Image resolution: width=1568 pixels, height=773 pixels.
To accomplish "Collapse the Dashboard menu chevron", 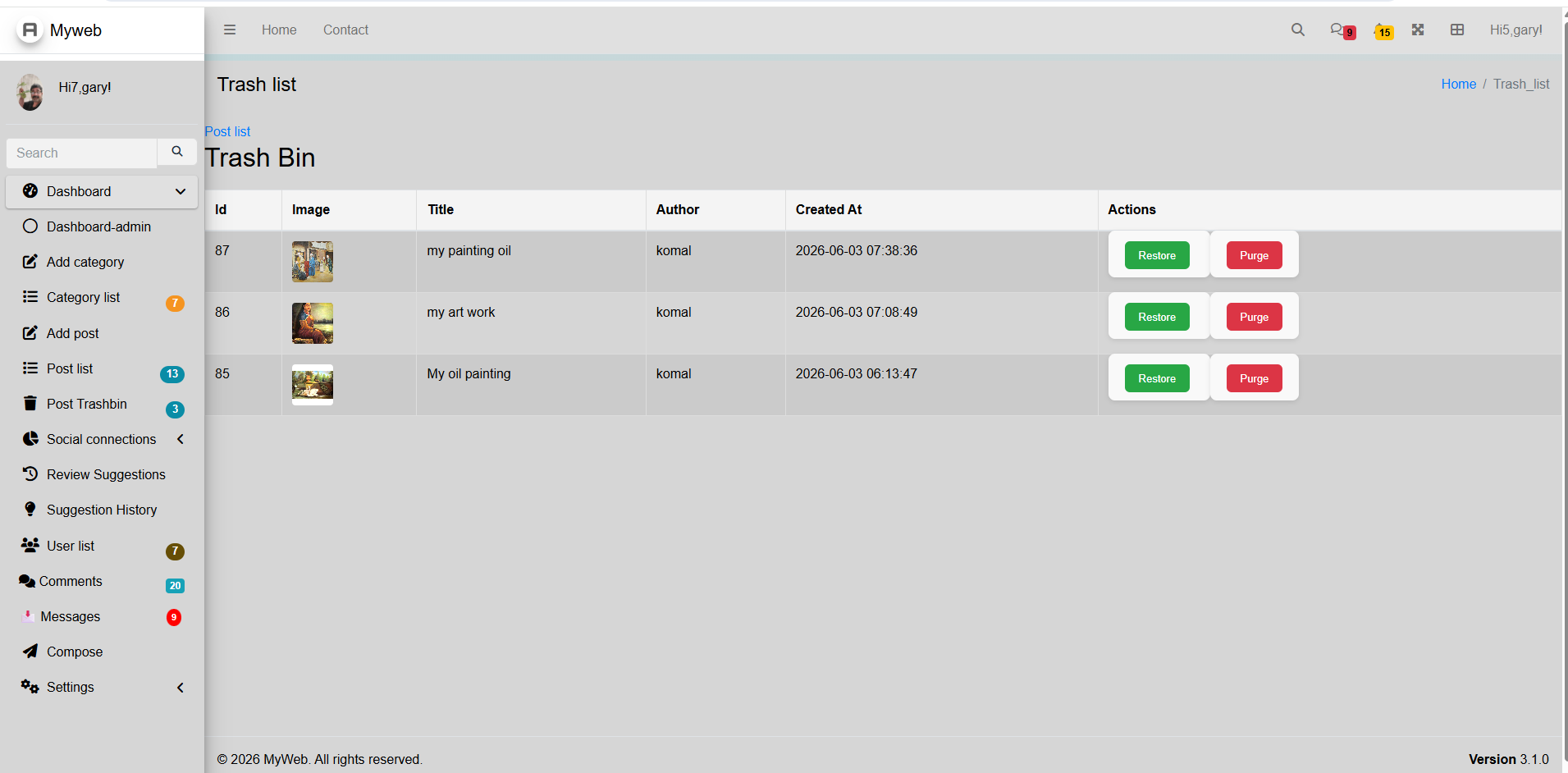I will pyautogui.click(x=181, y=191).
